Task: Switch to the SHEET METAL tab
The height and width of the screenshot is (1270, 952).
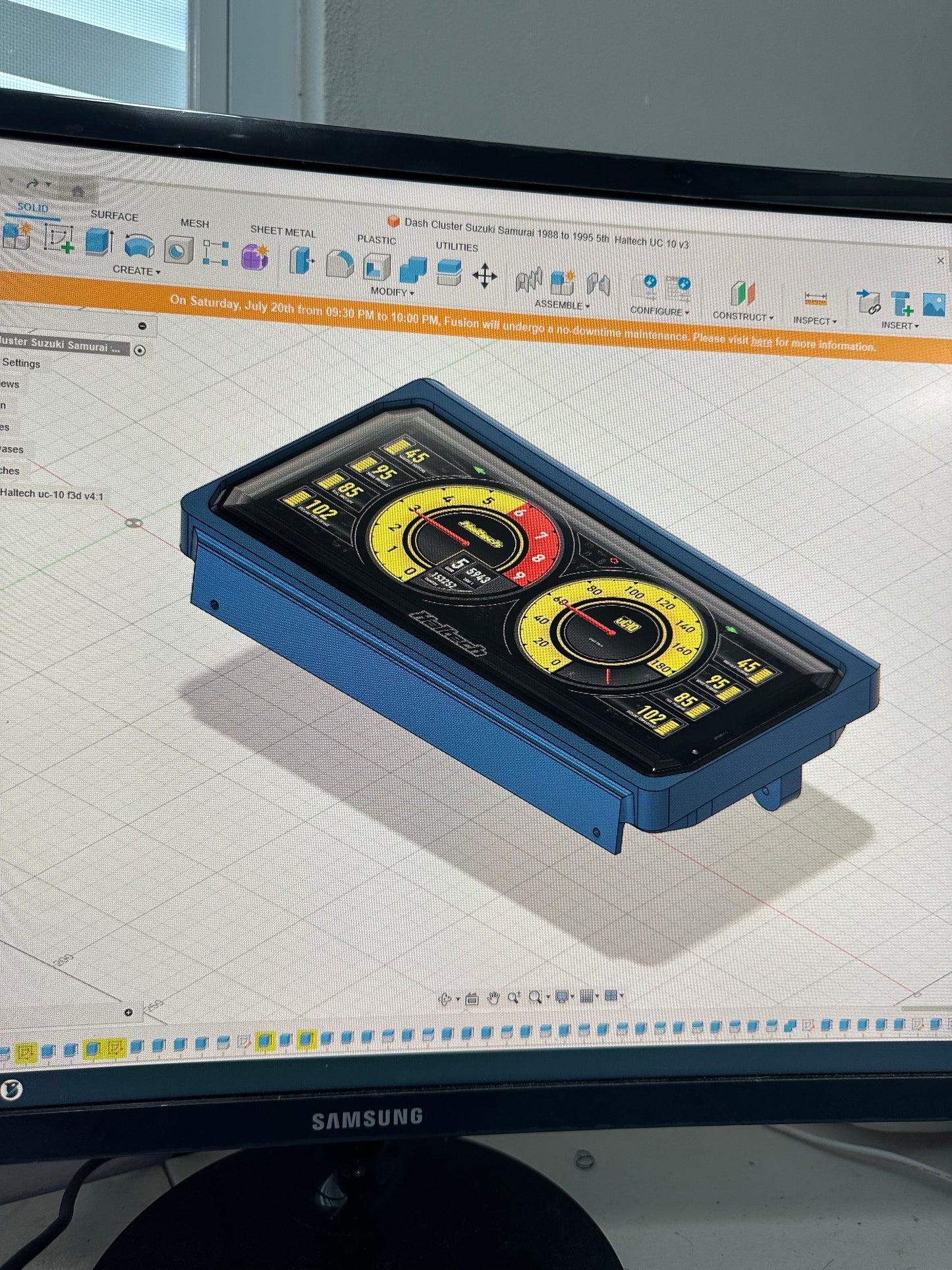Action: pos(283,231)
